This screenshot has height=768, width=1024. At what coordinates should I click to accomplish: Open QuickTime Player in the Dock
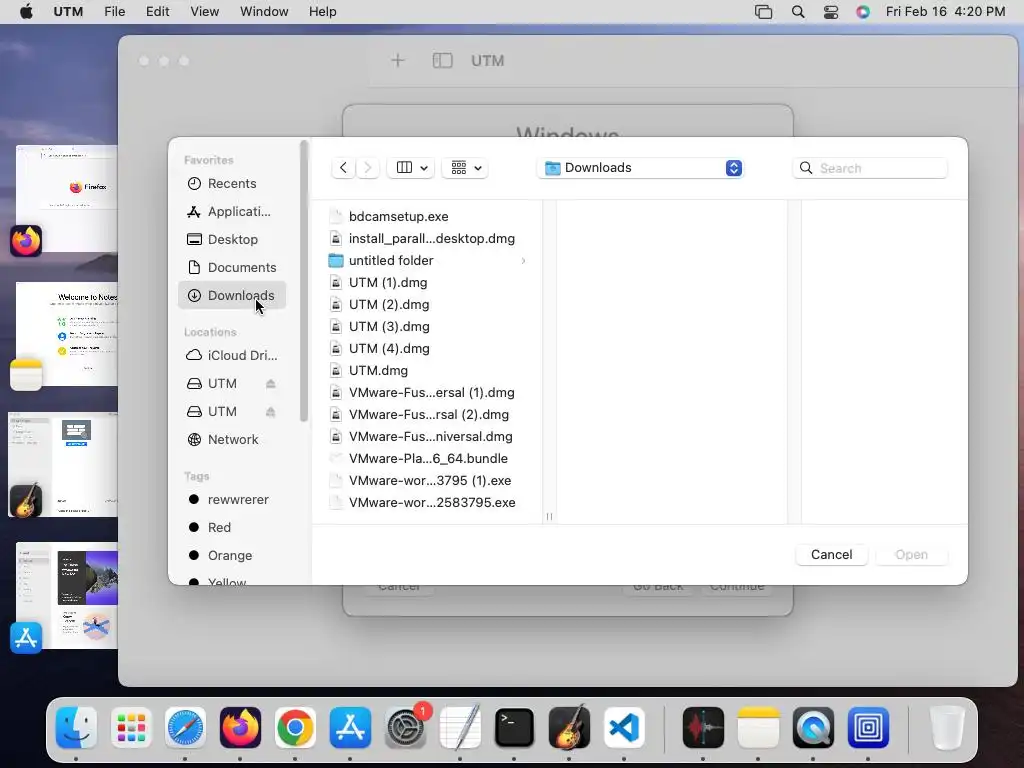[x=813, y=728]
